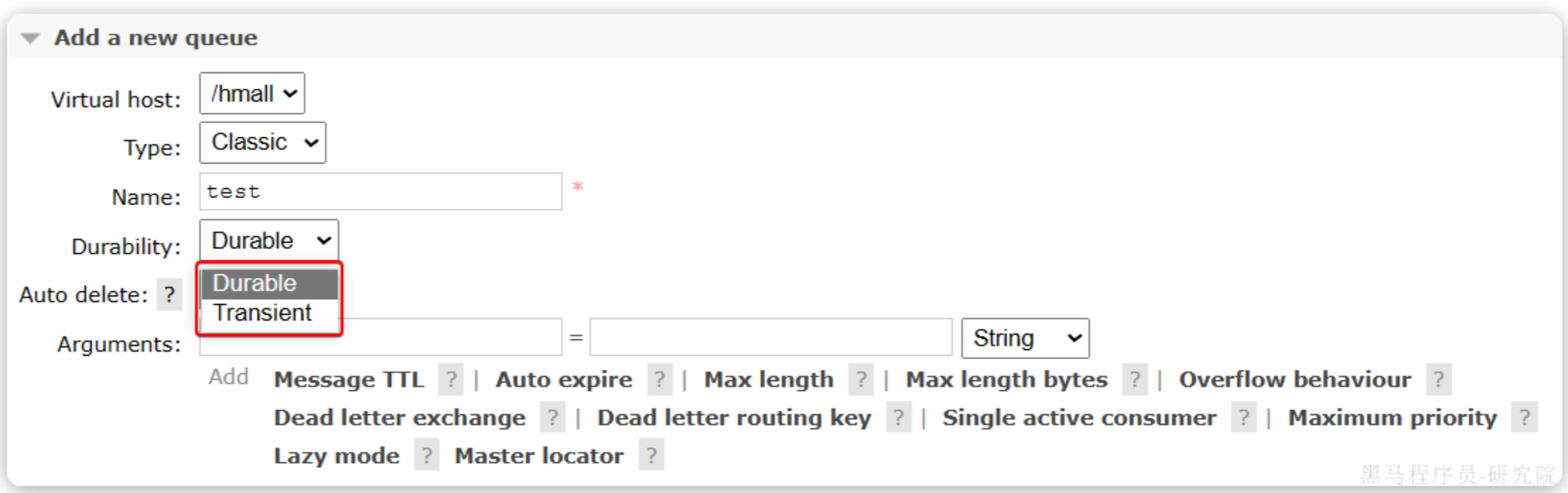Show help for Max length

(x=861, y=379)
